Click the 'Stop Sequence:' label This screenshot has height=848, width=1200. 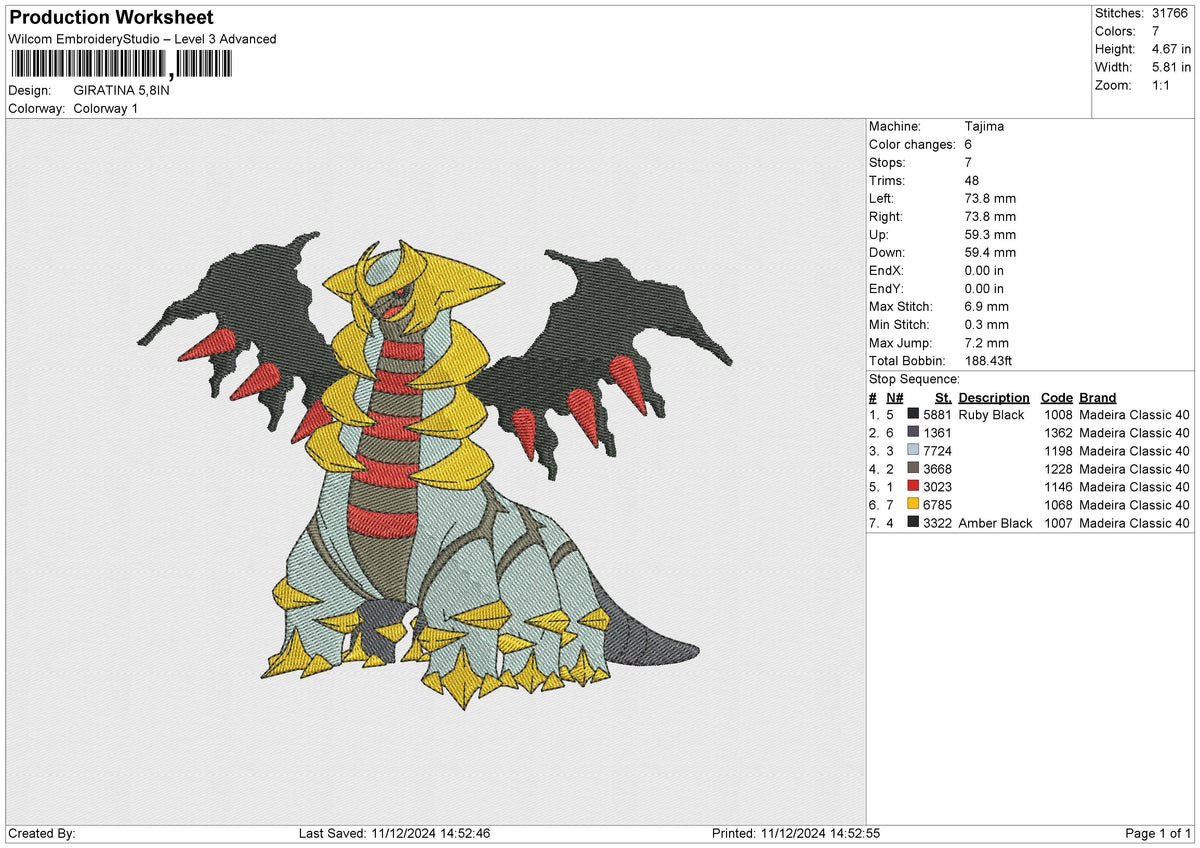tap(914, 379)
